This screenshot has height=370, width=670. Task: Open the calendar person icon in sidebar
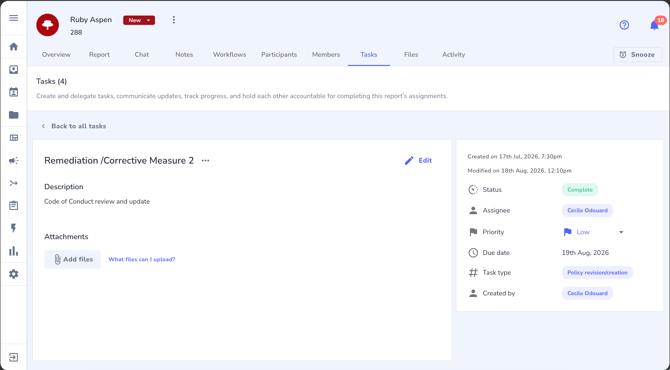[14, 92]
